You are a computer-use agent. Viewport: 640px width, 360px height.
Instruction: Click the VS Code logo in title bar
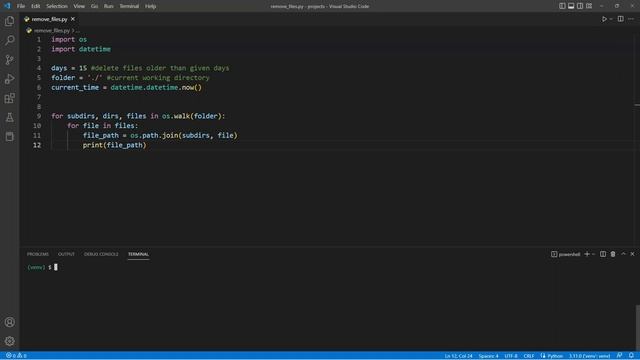tap(7, 6)
